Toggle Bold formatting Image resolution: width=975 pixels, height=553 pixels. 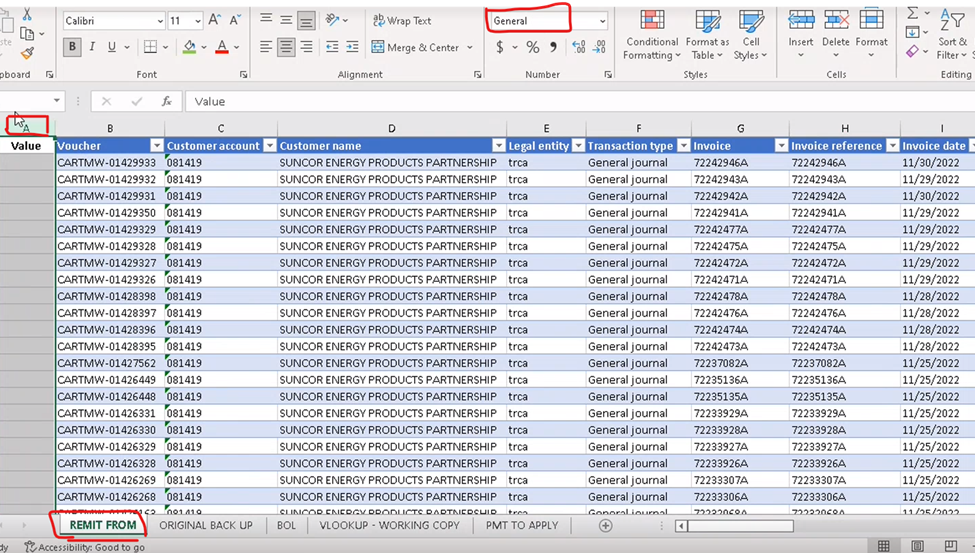(72, 47)
